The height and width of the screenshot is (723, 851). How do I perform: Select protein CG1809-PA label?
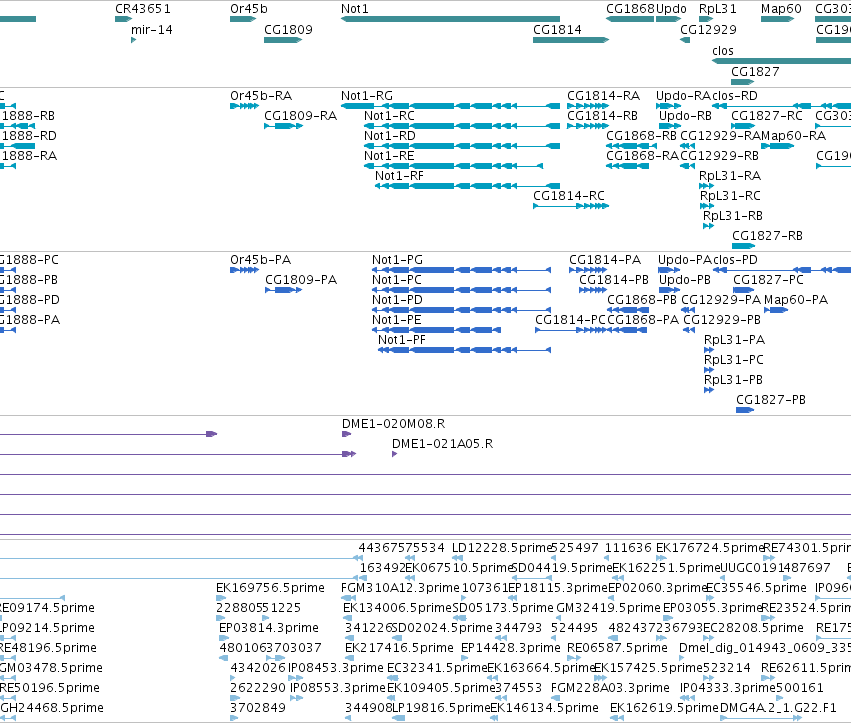pyautogui.click(x=301, y=280)
